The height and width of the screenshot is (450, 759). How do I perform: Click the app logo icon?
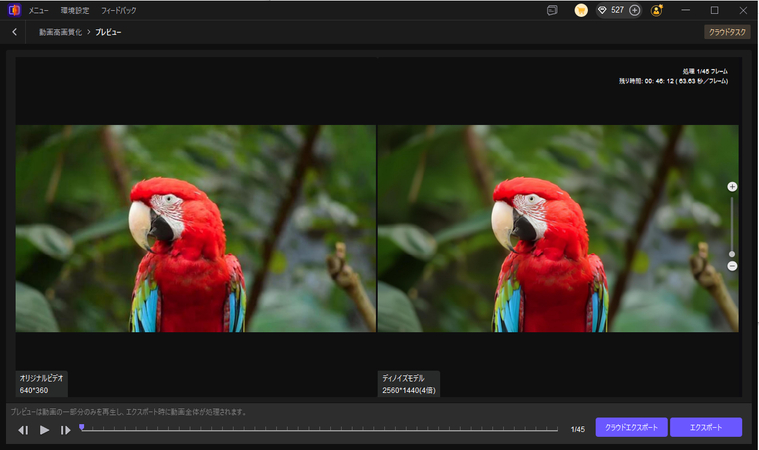pos(13,10)
